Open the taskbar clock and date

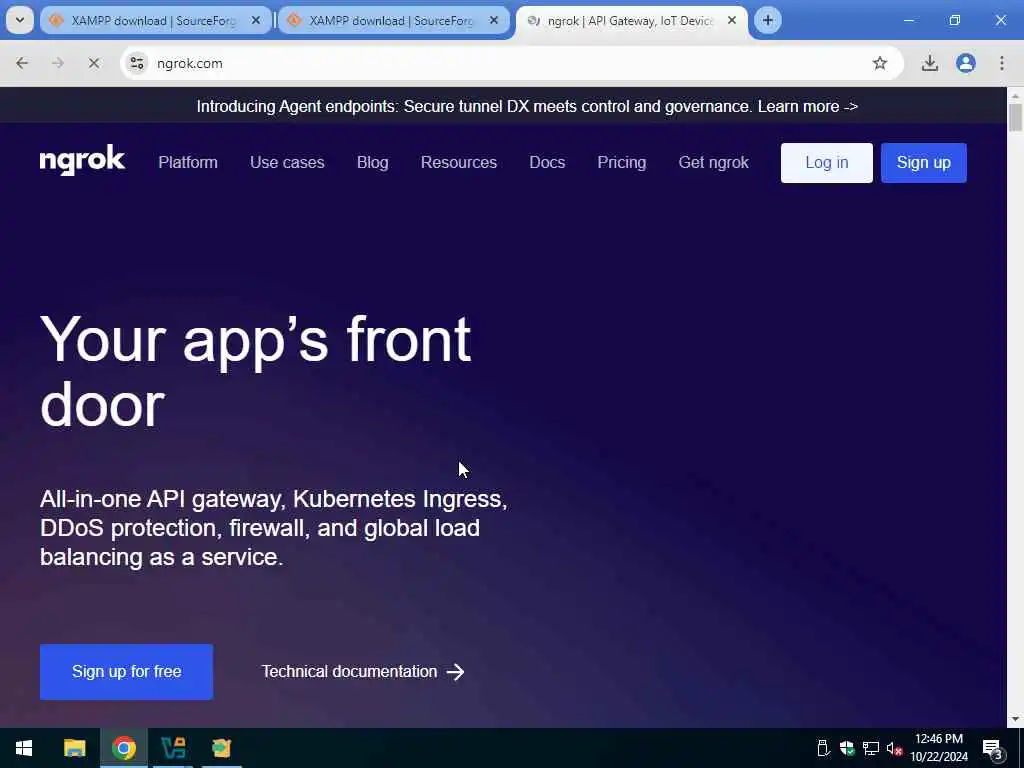pos(939,748)
